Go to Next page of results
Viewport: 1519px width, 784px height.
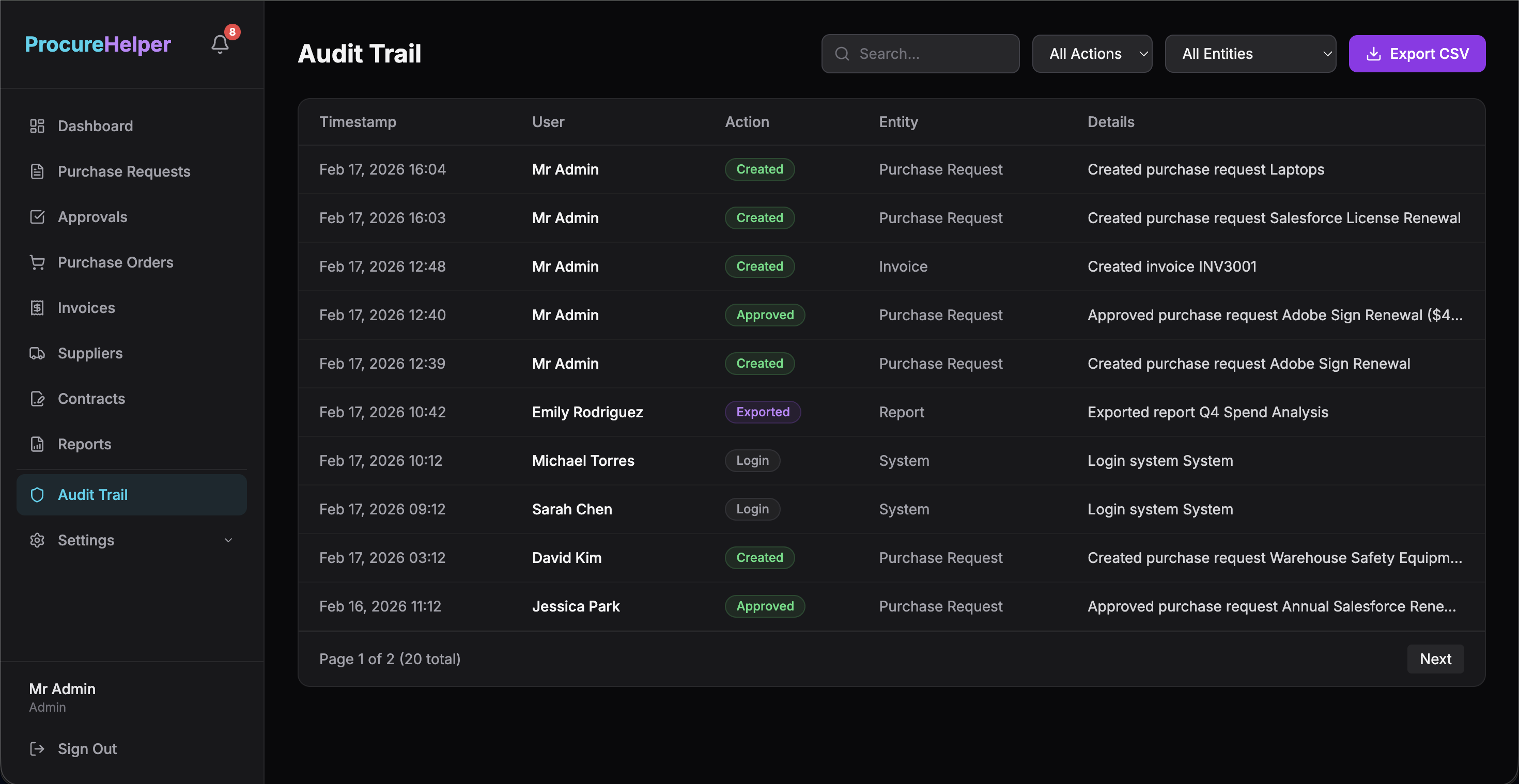coord(1435,658)
